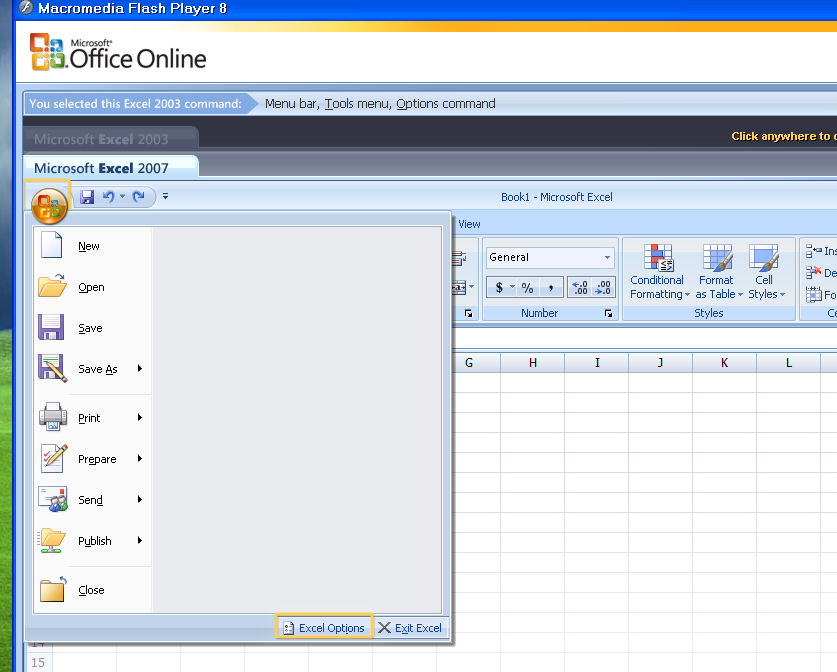Open the General number format dropdown
Screen dimensions: 837x672
pyautogui.click(x=606, y=258)
